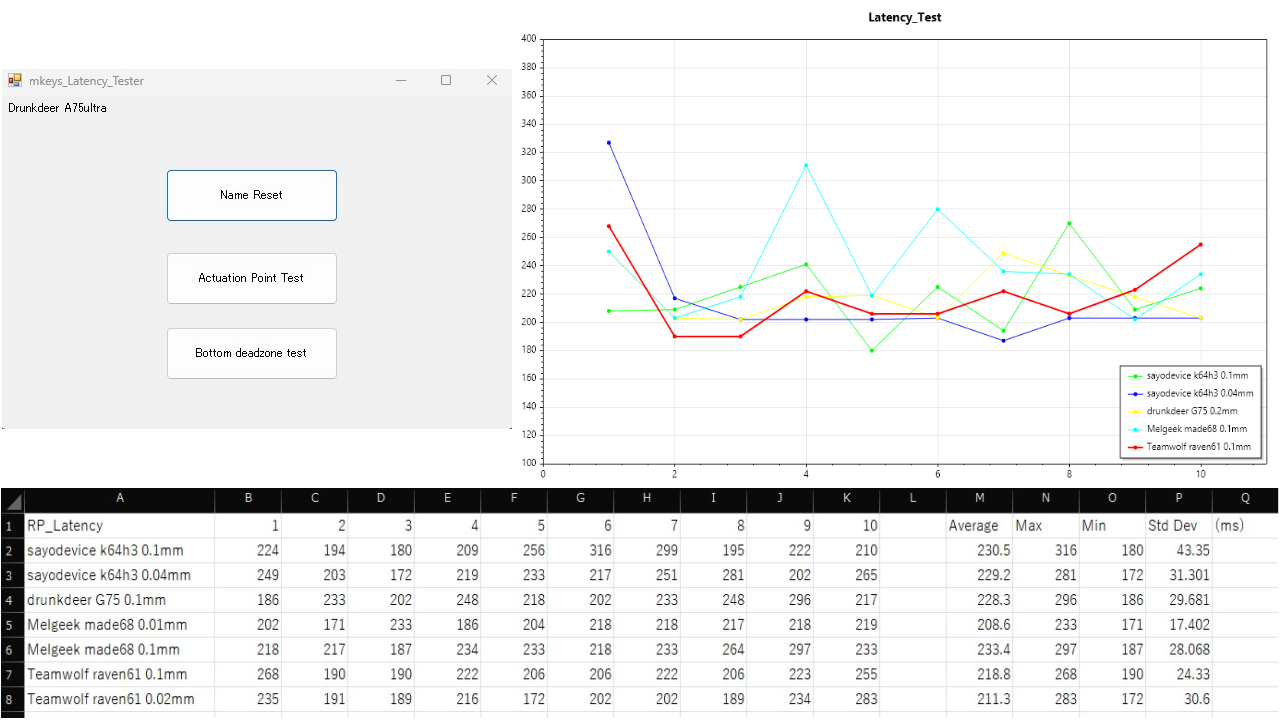Click the drunkdeer G75 0.1mm cell
Image resolution: width=1280 pixels, height=720 pixels.
(x=120, y=600)
